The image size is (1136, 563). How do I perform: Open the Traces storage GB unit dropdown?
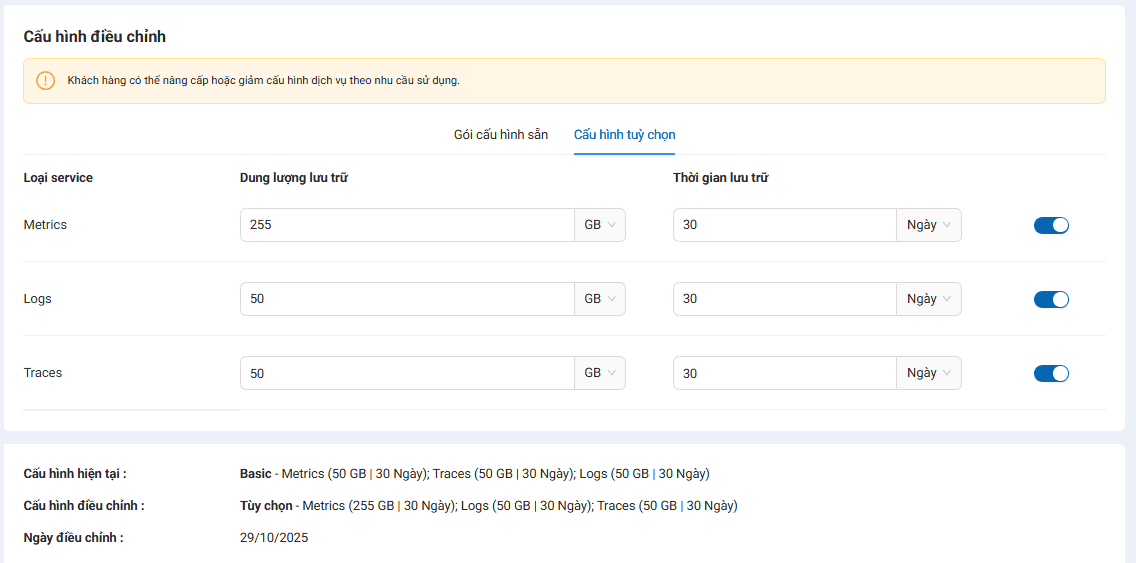pyautogui.click(x=600, y=373)
